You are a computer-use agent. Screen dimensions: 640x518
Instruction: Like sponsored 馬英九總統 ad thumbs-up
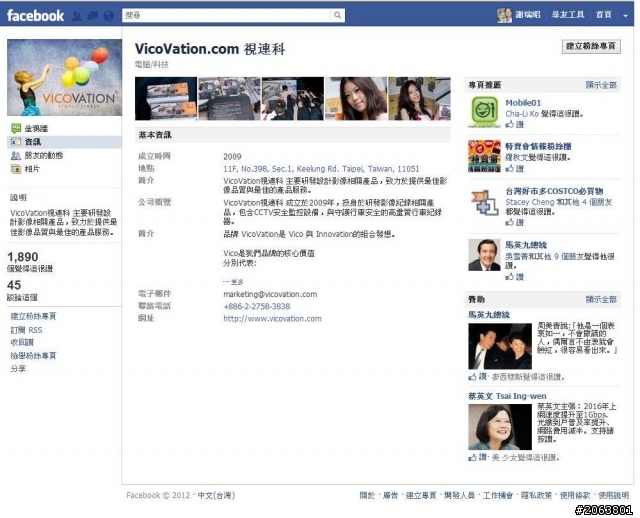[x=478, y=376]
